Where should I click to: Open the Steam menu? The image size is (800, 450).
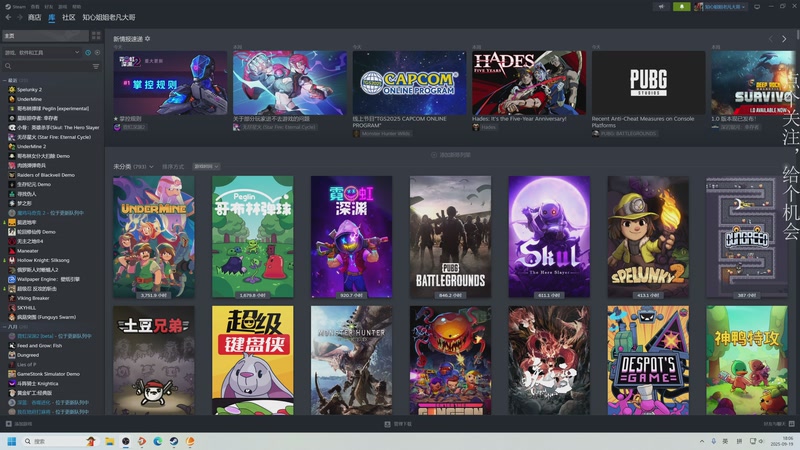click(x=15, y=7)
